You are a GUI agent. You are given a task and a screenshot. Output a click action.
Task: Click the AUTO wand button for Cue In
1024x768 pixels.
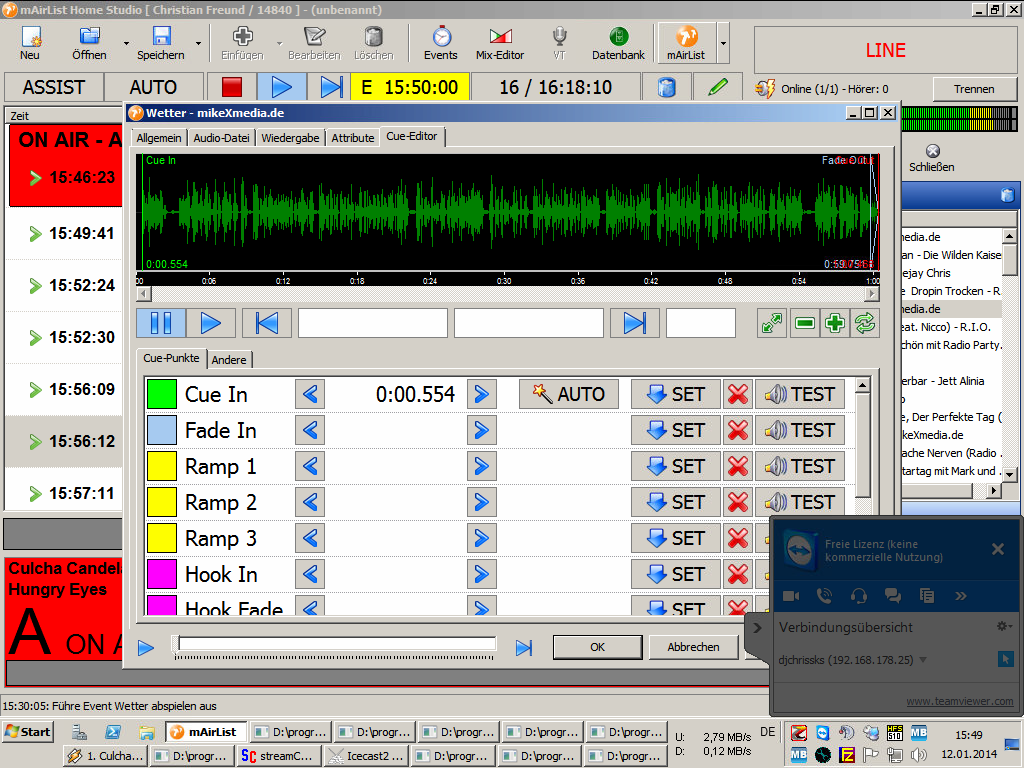coord(569,394)
